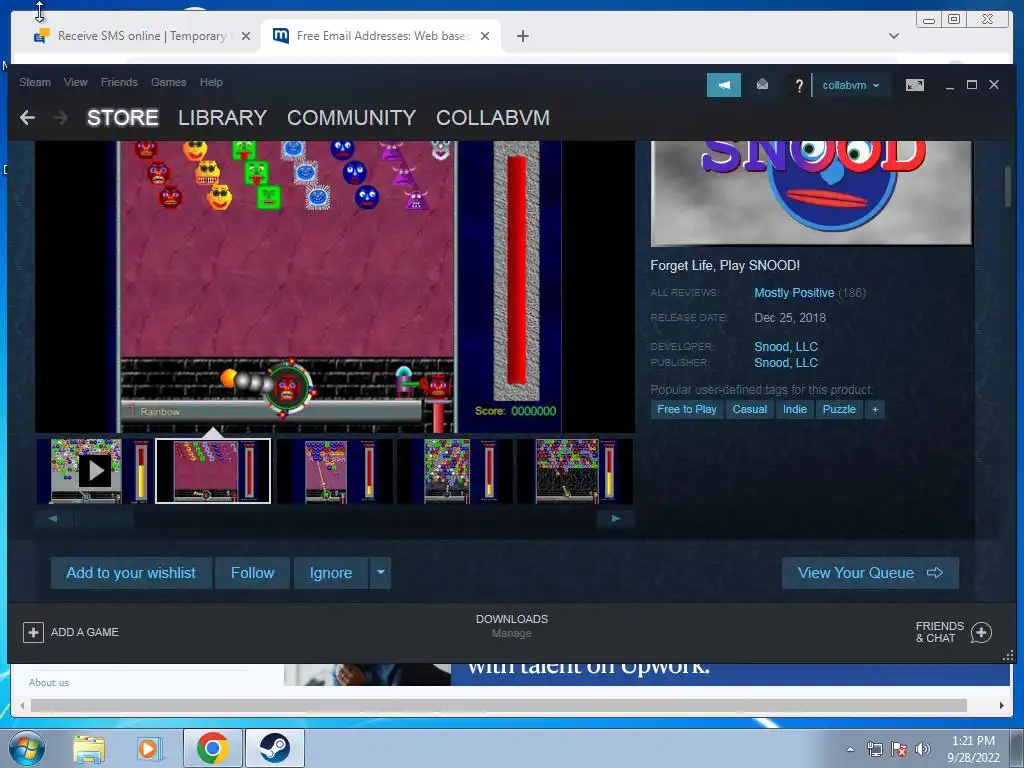Open Mostly Positive reviews link

794,293
